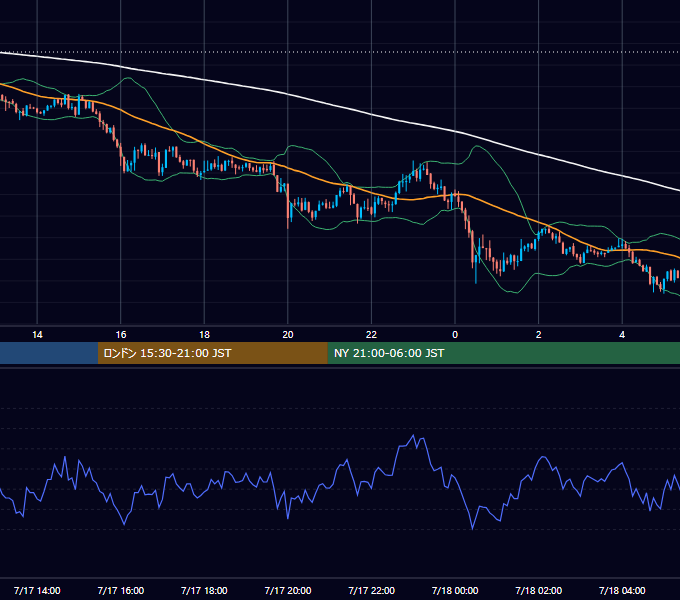680x600 pixels.
Task: Click the 7/18 04:00 time label
Action: (622, 590)
